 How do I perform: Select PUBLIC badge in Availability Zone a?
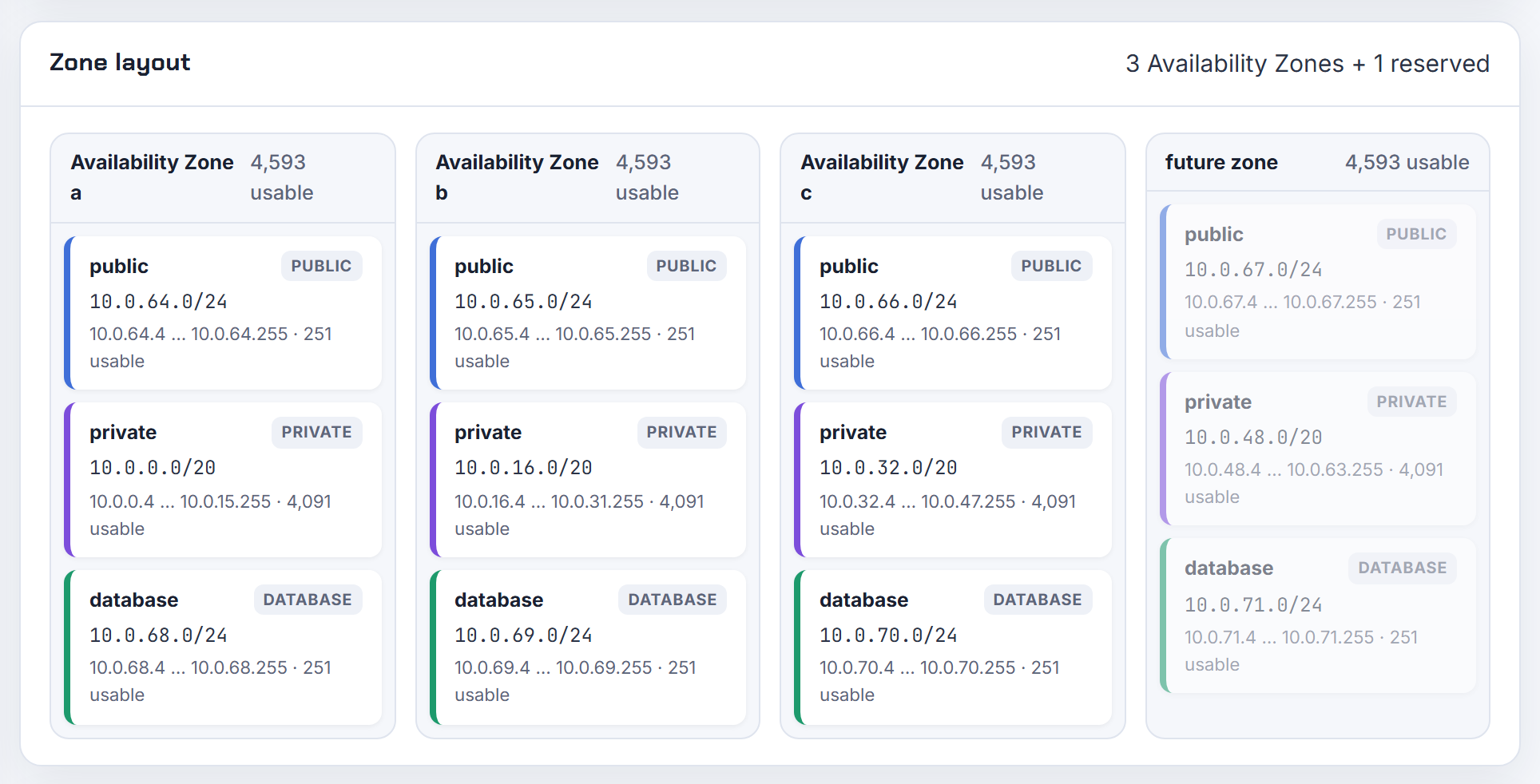click(x=321, y=266)
